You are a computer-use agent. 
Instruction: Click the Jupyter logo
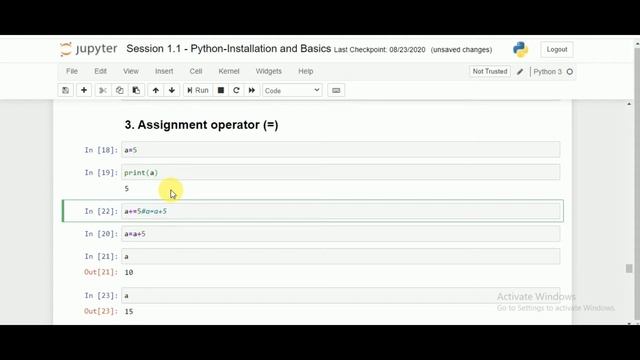(89, 49)
